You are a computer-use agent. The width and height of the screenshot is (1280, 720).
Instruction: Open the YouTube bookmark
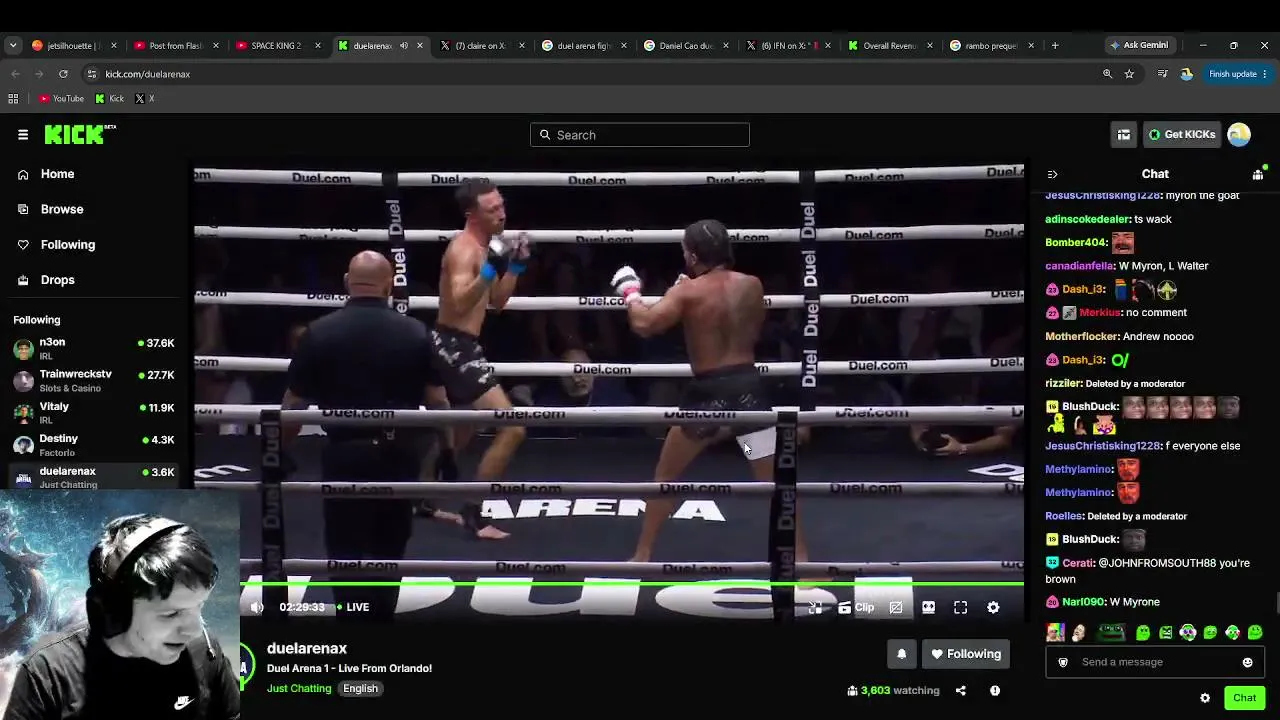pyautogui.click(x=62, y=99)
